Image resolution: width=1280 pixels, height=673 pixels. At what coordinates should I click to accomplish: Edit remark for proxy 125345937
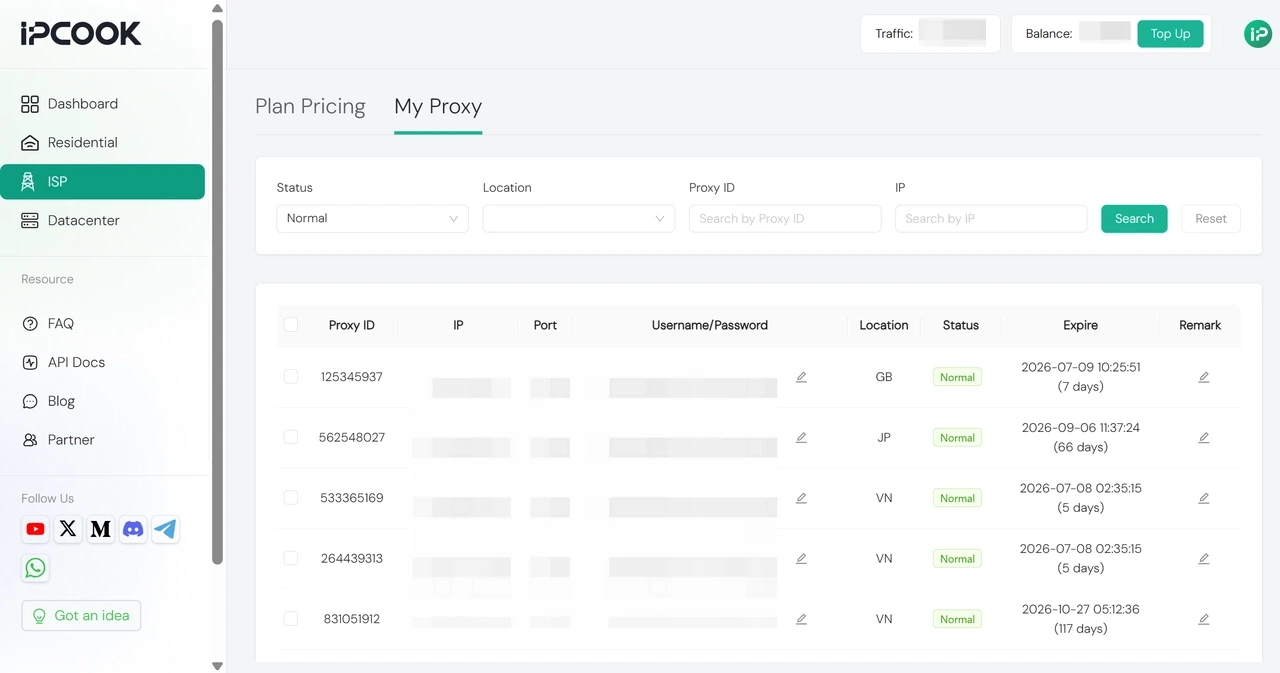coord(1204,377)
